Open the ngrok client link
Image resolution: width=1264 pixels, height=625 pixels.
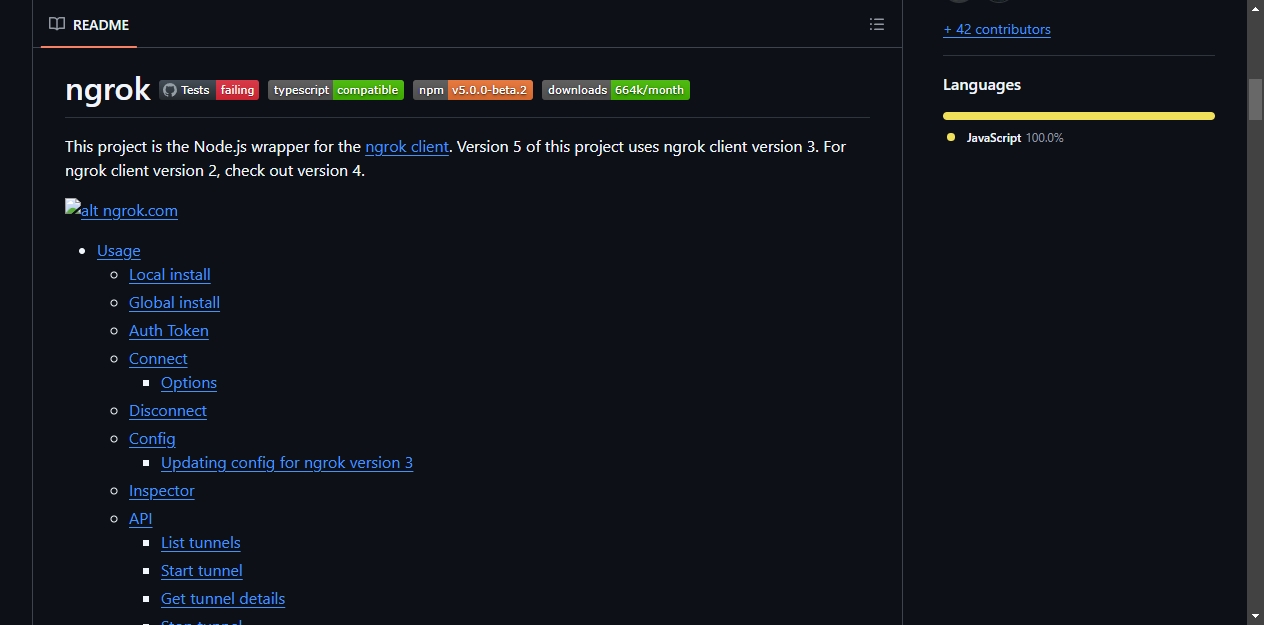pyautogui.click(x=407, y=146)
